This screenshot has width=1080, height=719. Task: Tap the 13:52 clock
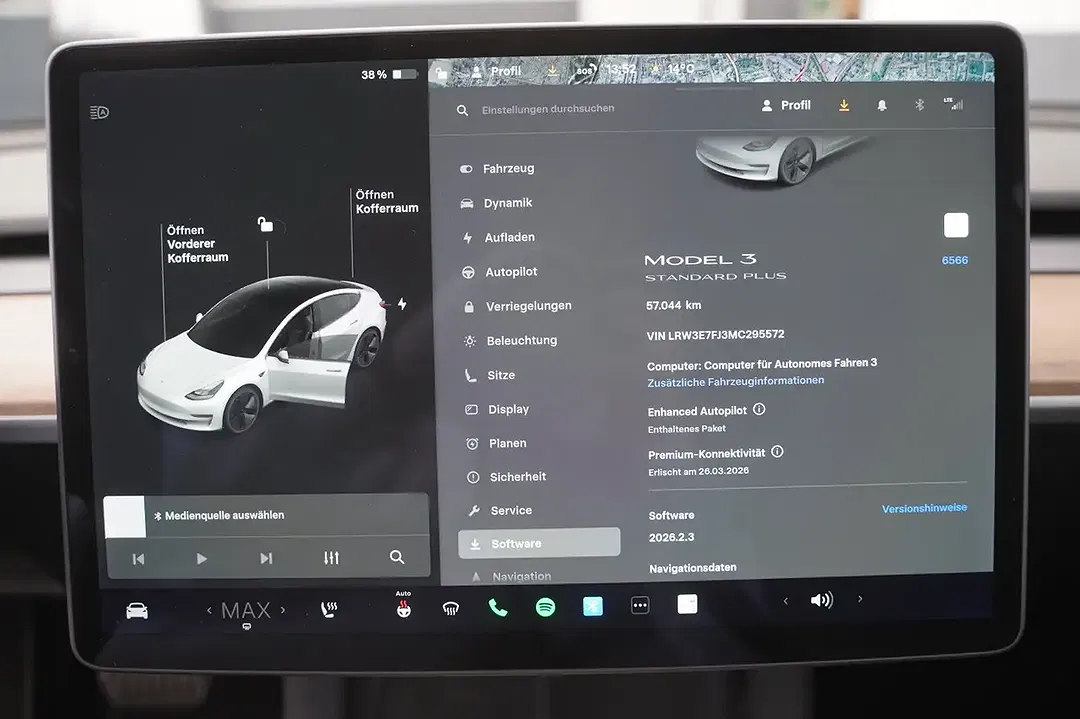tap(621, 69)
